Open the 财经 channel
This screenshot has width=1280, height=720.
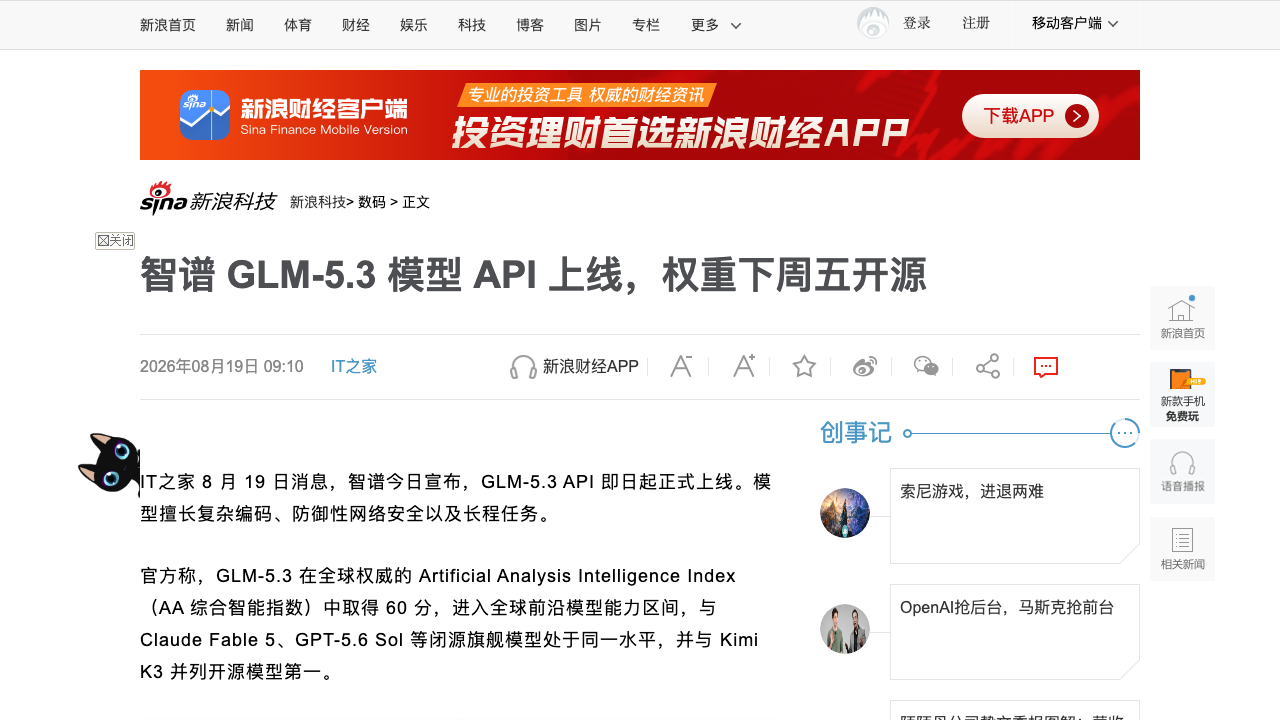[x=356, y=25]
